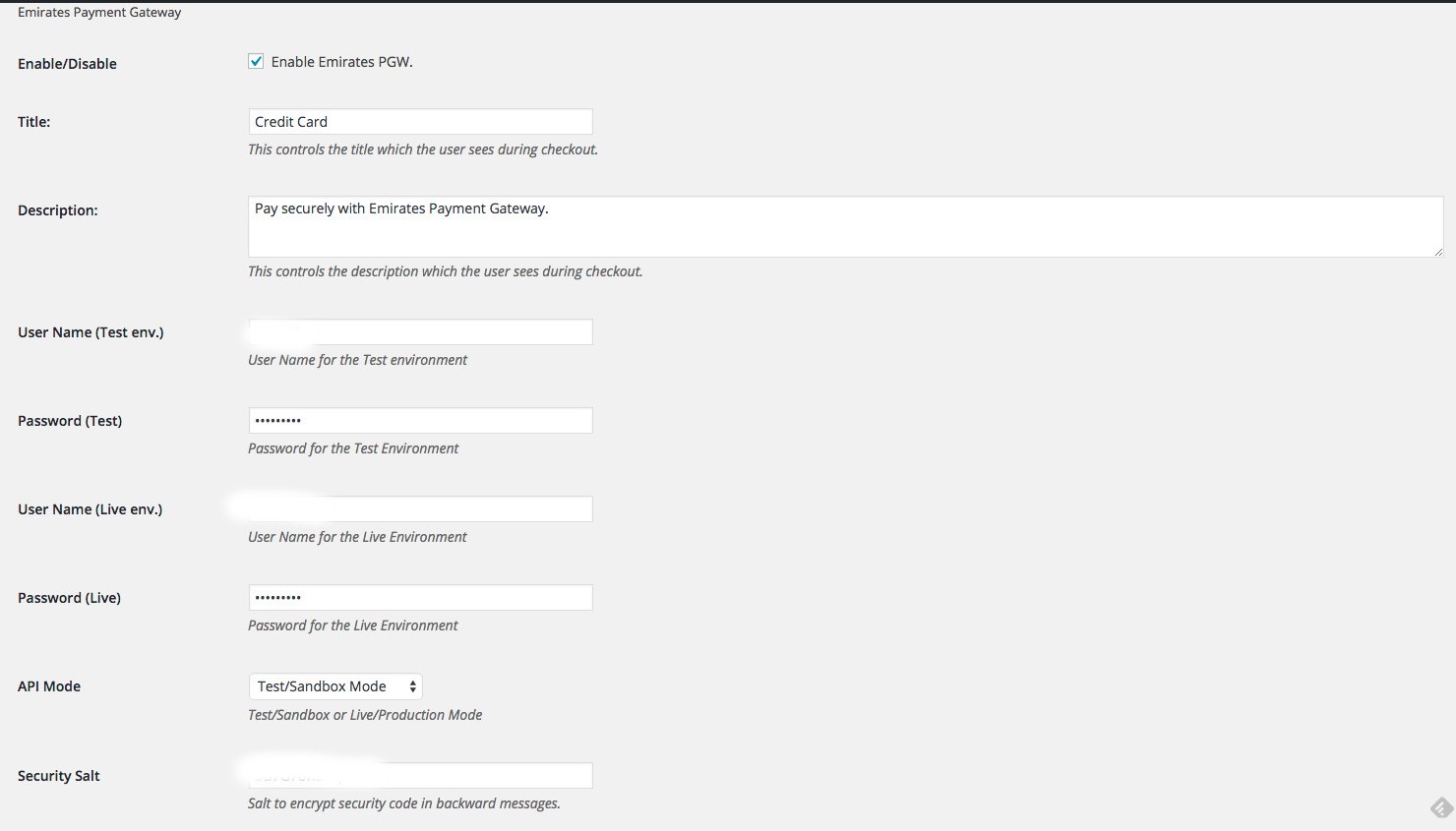Focus the Password (Live) field

click(x=420, y=598)
